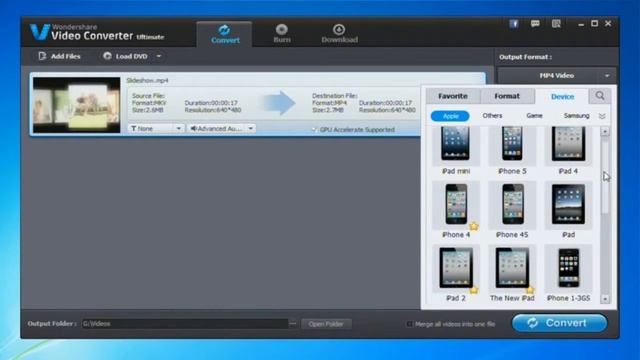Pick the iPhone 4S device preset
This screenshot has height=360, width=640.
(x=512, y=210)
